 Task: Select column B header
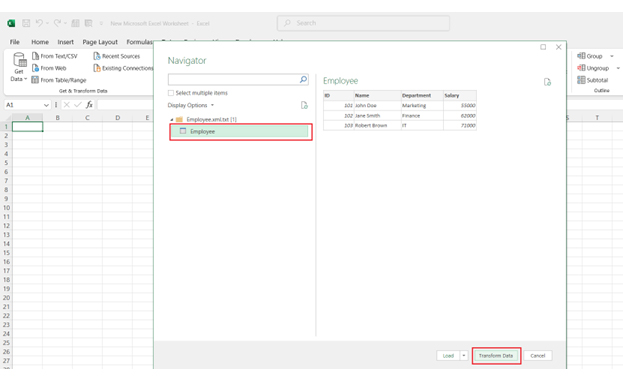tap(58, 118)
